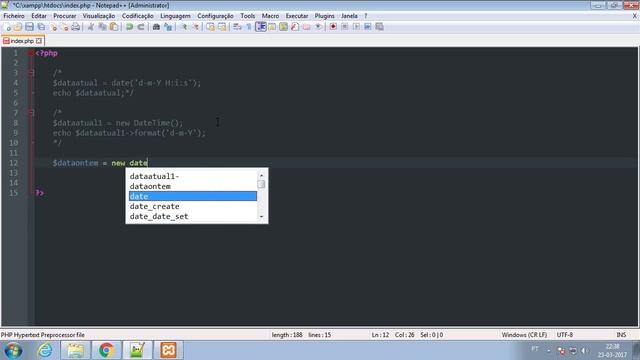Open the Tools menu
Screen dimensions: 640x360
pos(248,16)
